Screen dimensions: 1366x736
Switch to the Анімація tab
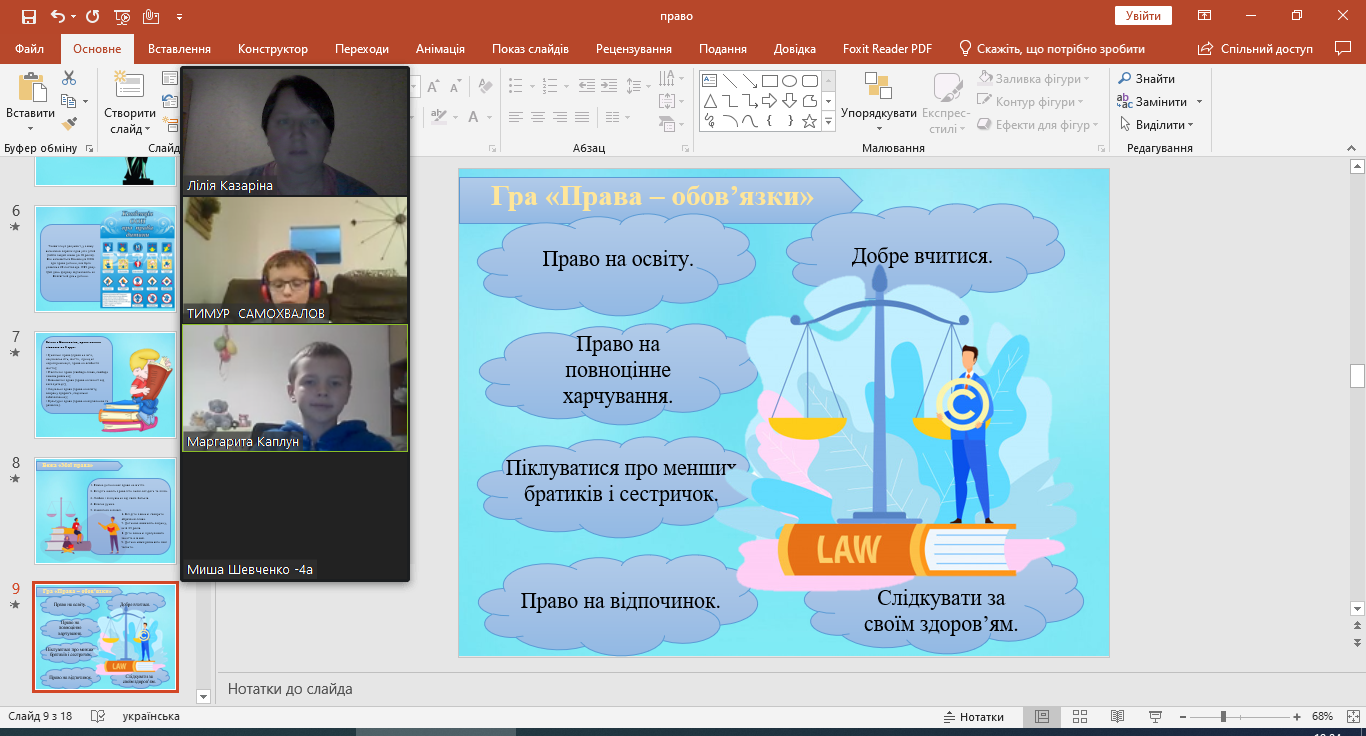click(x=440, y=49)
